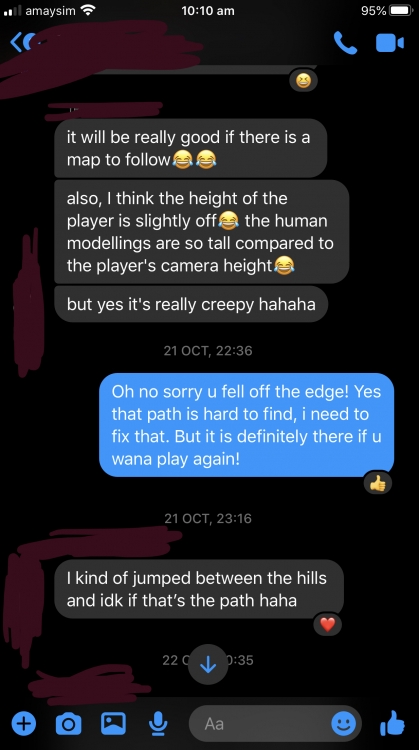
Task: Send a thumbs-up like
Action: click(x=393, y=723)
